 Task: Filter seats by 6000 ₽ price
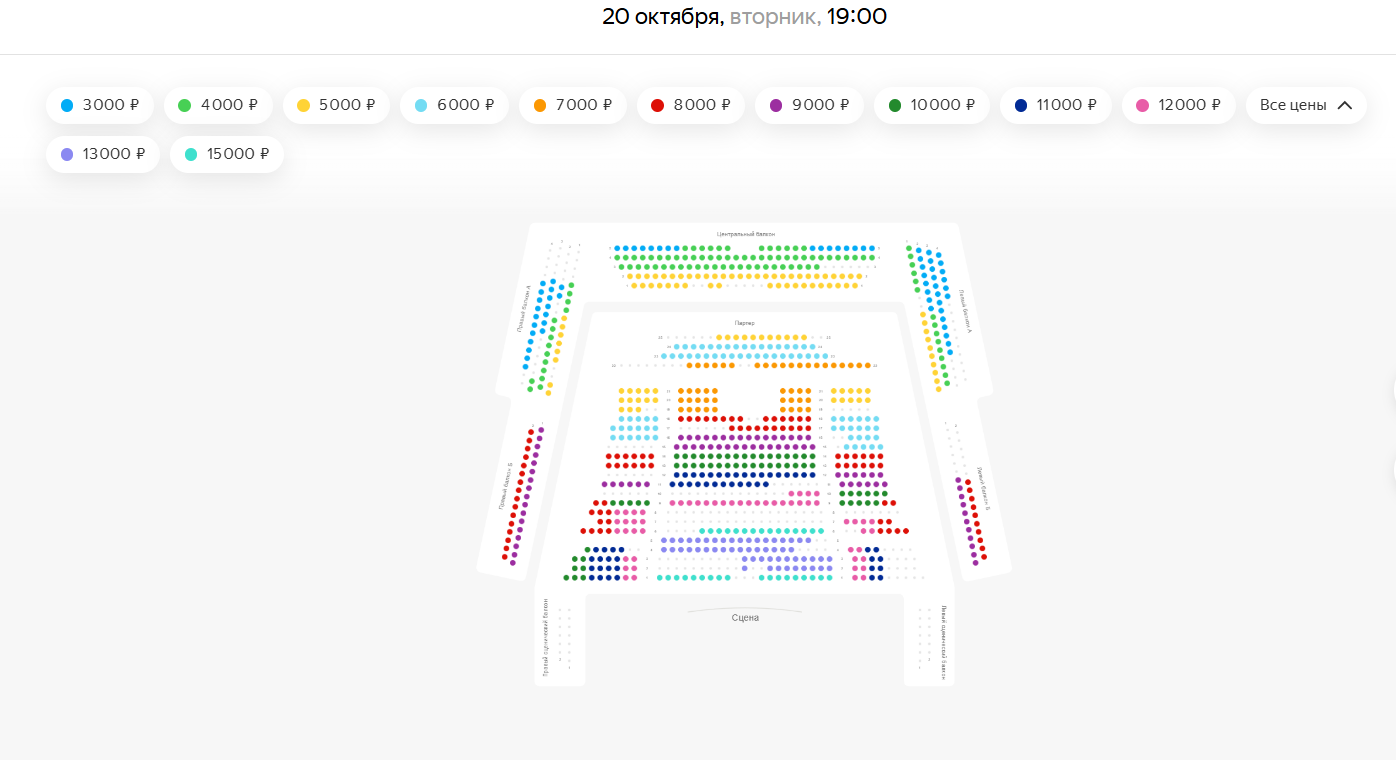click(x=454, y=105)
